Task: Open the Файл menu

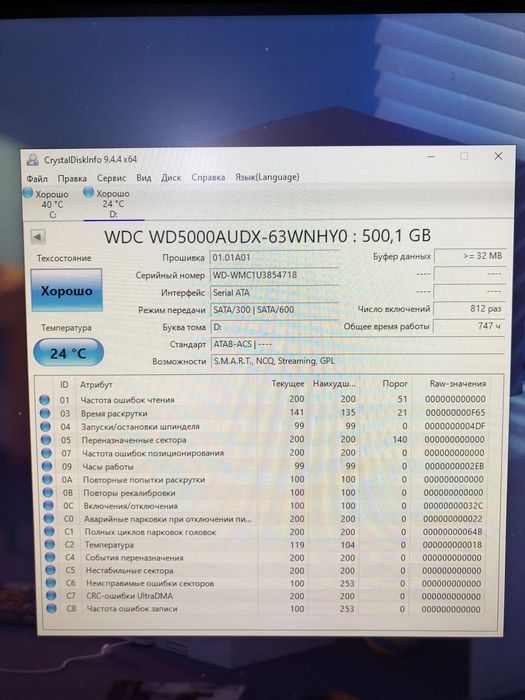Action: [37, 179]
